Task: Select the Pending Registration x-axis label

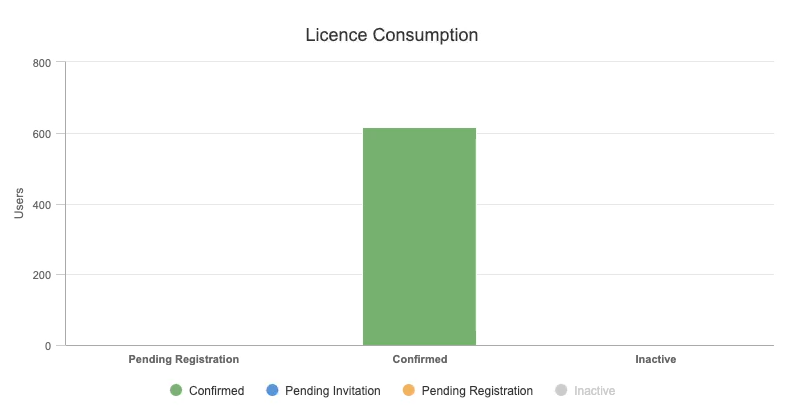Action: [184, 359]
